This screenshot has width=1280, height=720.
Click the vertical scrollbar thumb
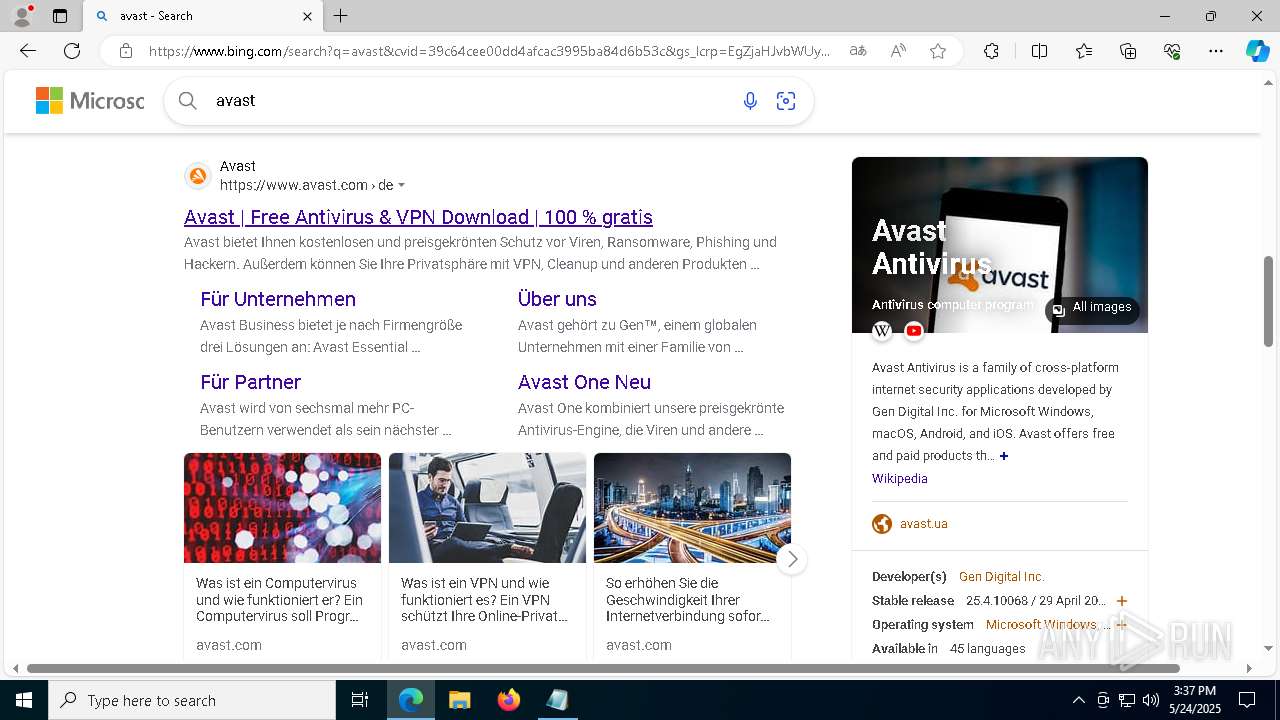coord(1268,301)
